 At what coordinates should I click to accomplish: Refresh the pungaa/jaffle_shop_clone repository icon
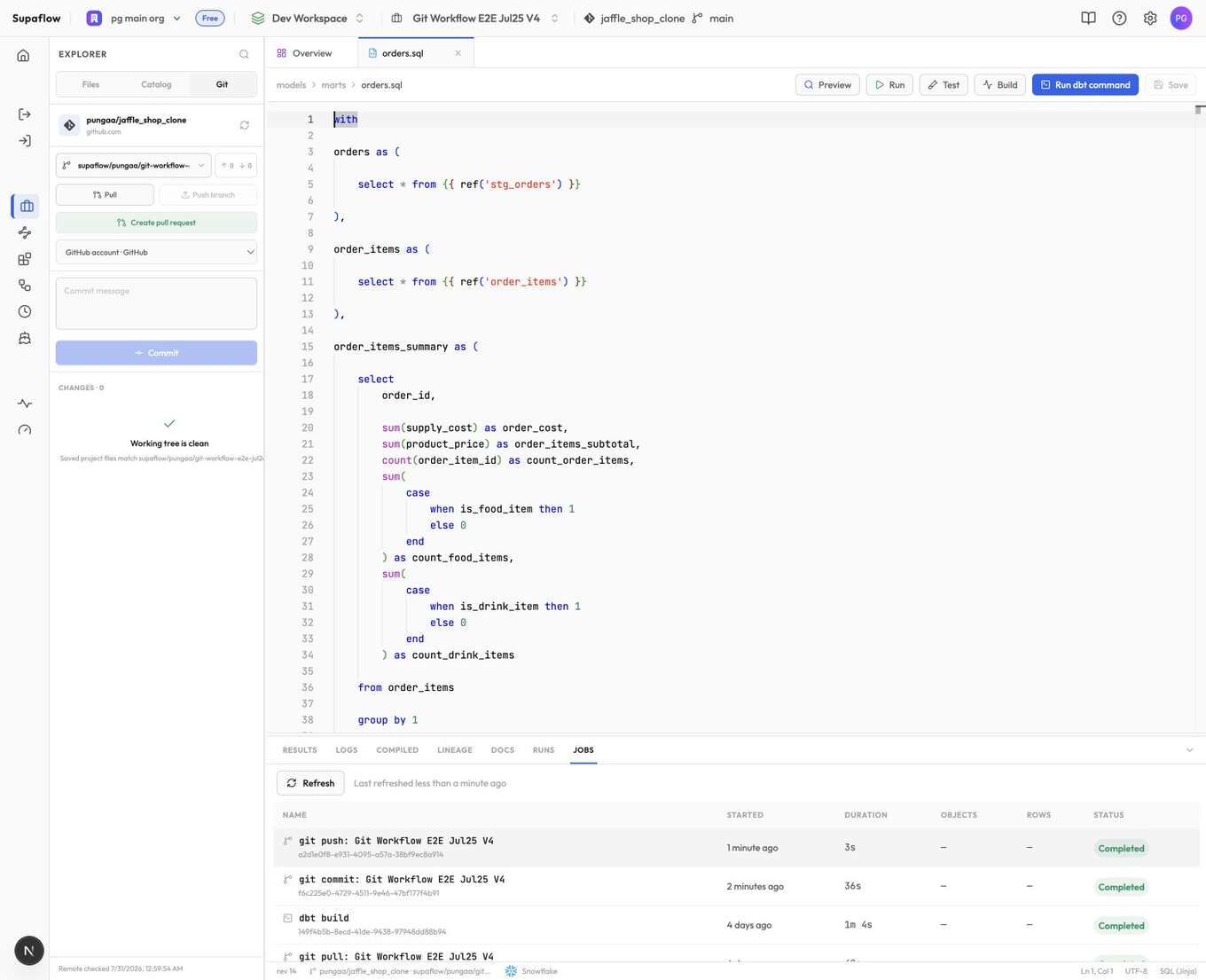click(245, 125)
